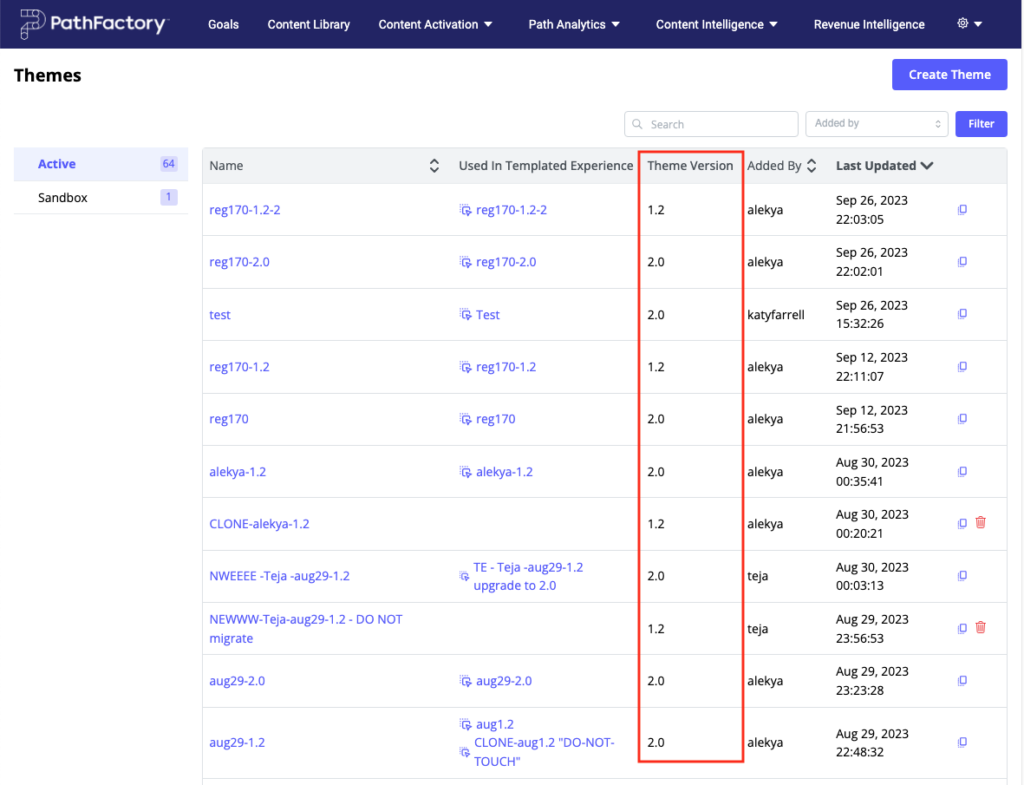Image resolution: width=1024 pixels, height=785 pixels.
Task: Copy the reg170-1.2-2 theme
Action: pos(961,209)
